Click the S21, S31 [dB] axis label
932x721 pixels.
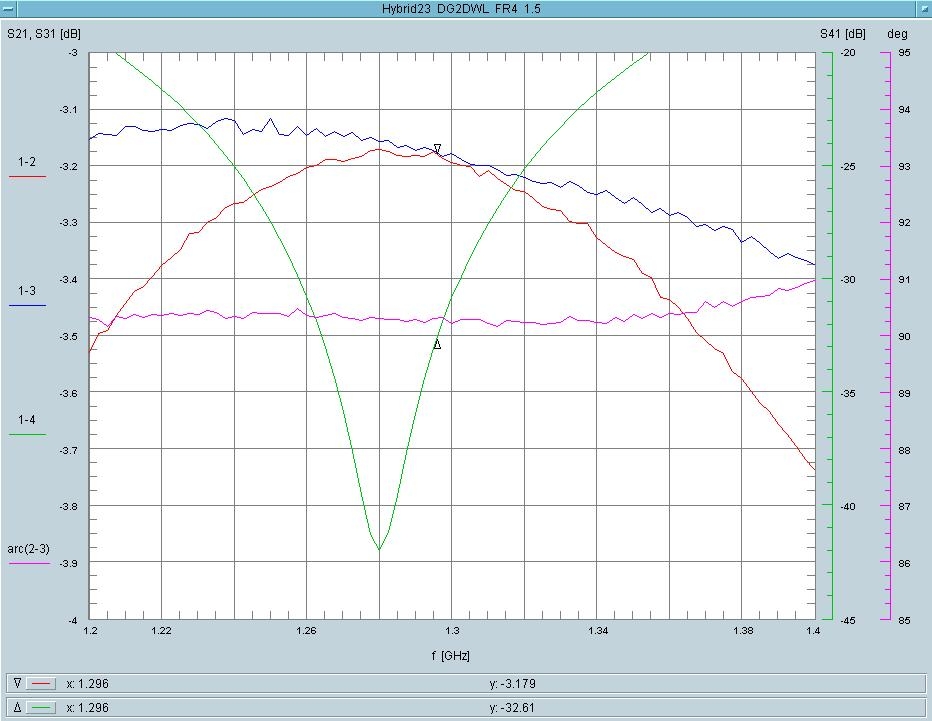pyautogui.click(x=44, y=34)
